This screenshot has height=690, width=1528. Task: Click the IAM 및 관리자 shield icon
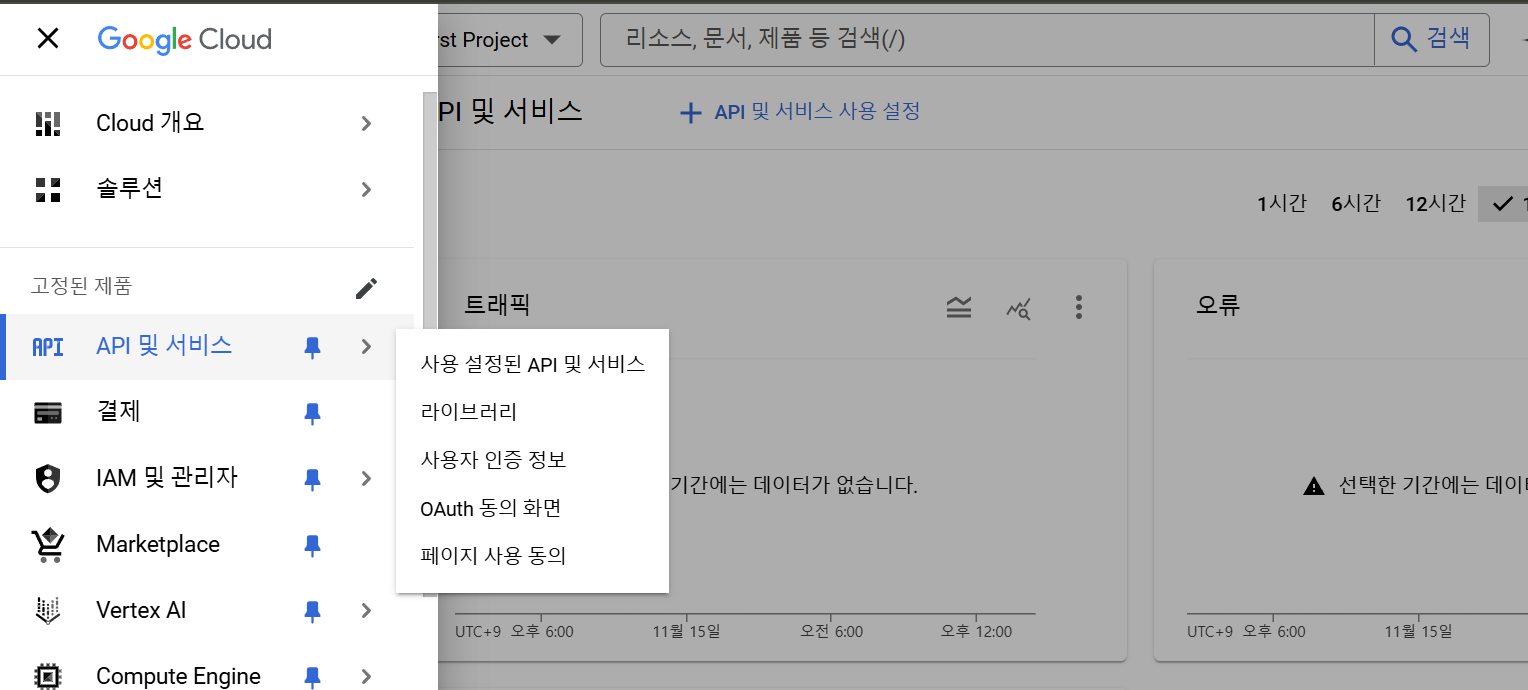click(48, 478)
